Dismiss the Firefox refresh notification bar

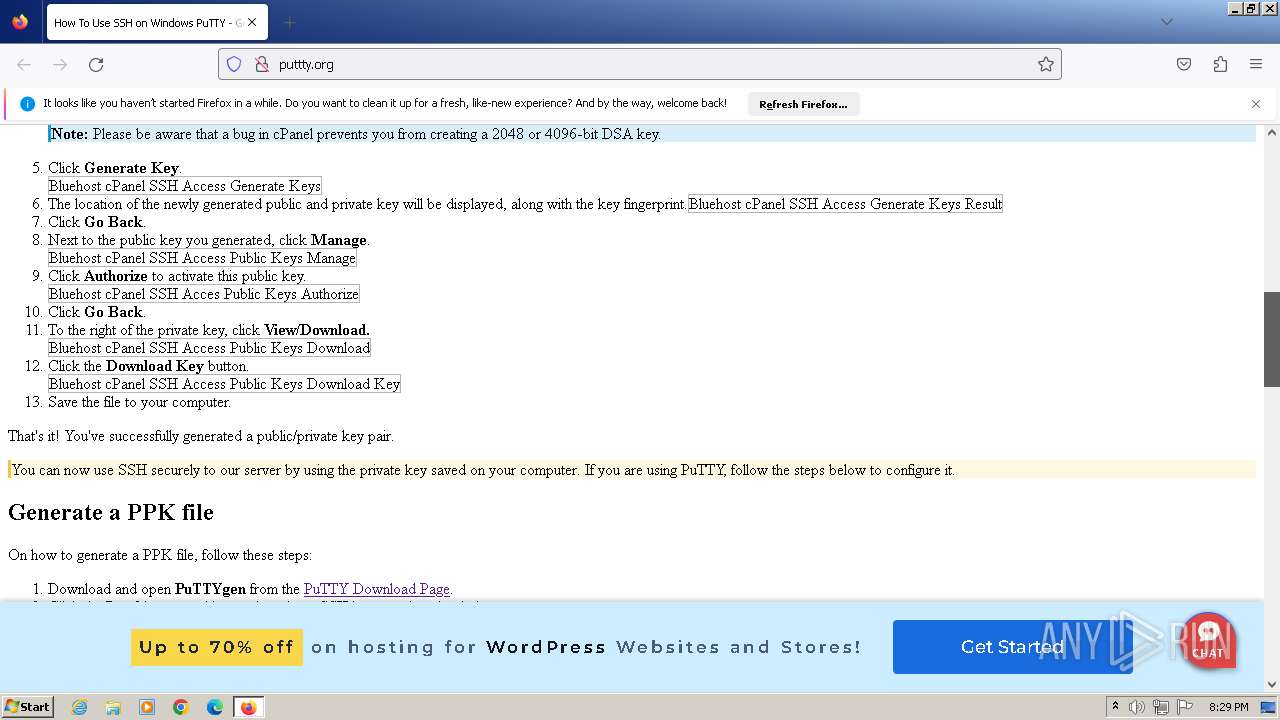pos(1256,104)
